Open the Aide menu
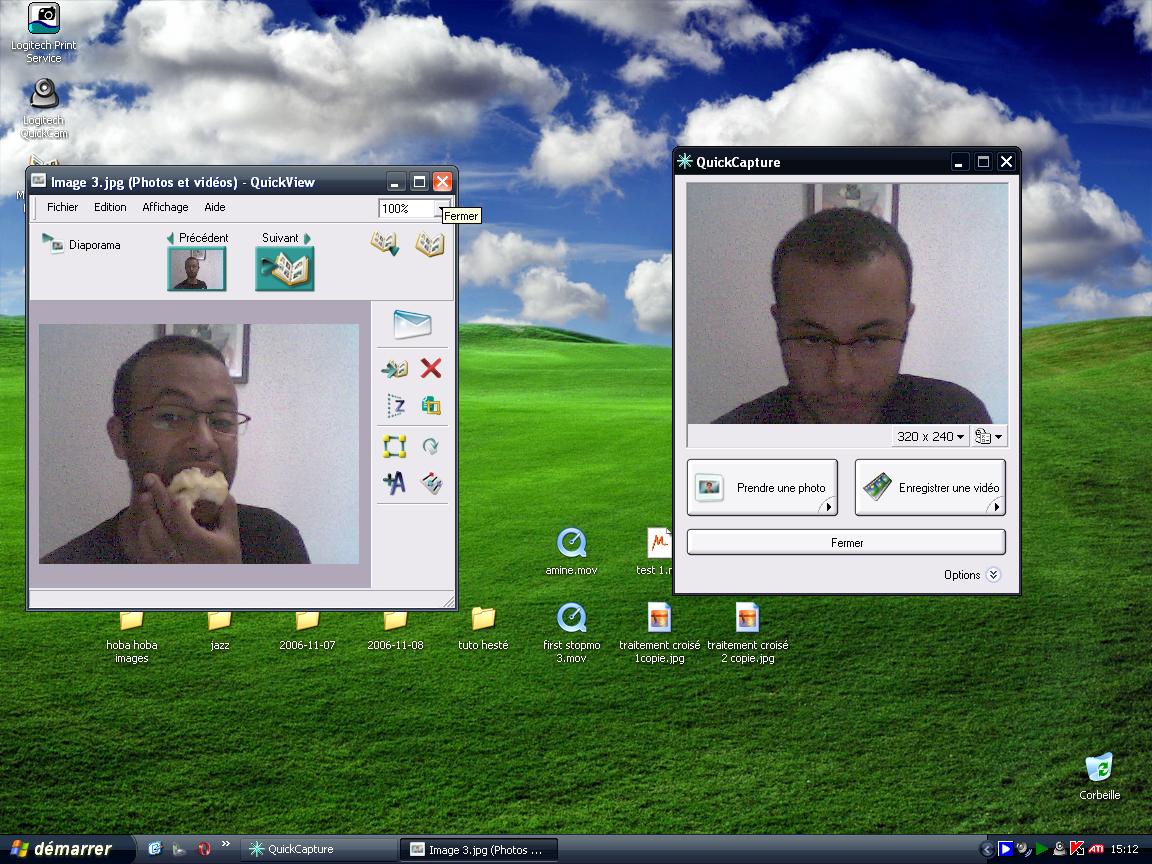 pos(215,207)
